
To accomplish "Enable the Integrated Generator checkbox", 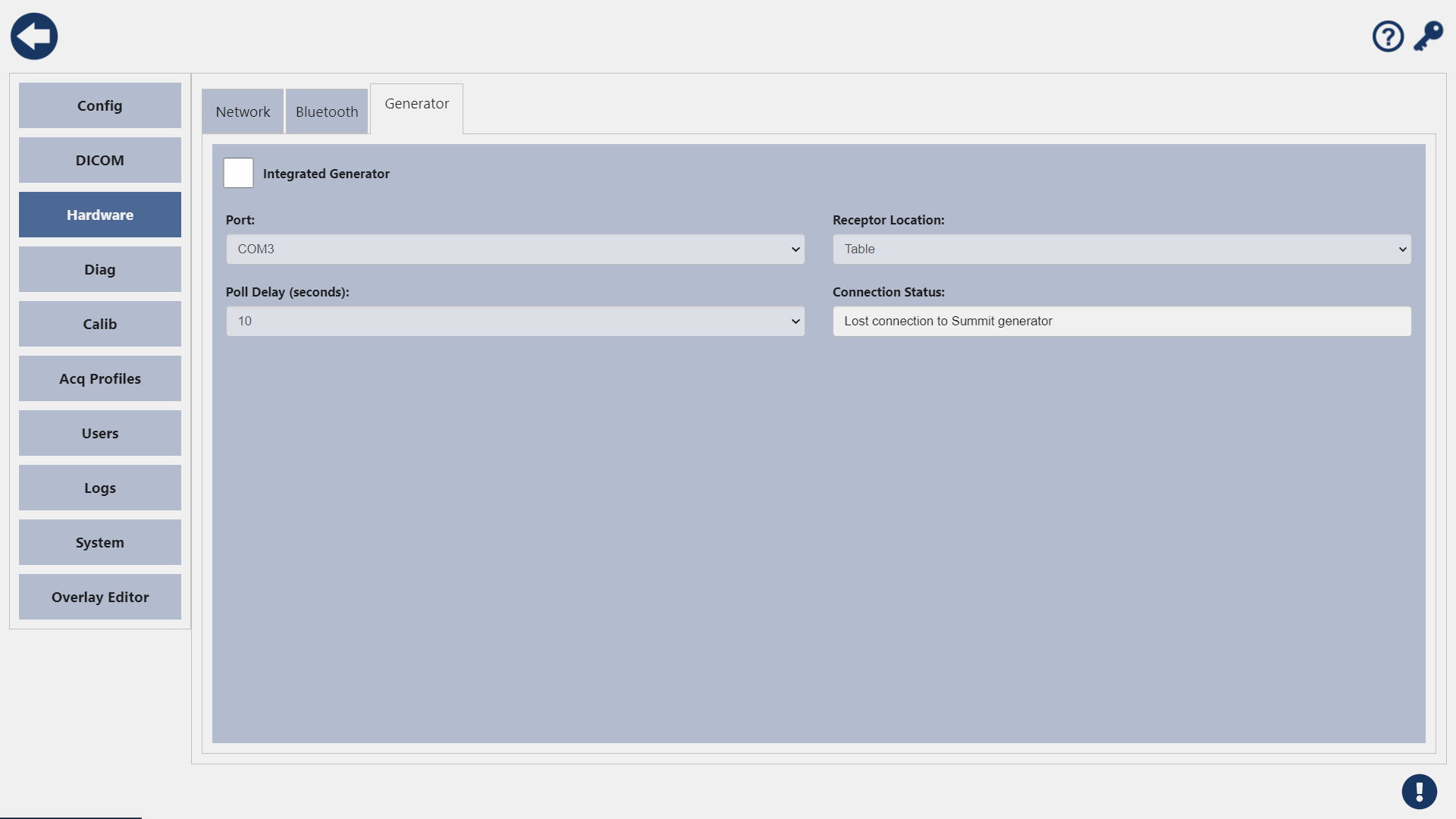I will click(x=238, y=173).
